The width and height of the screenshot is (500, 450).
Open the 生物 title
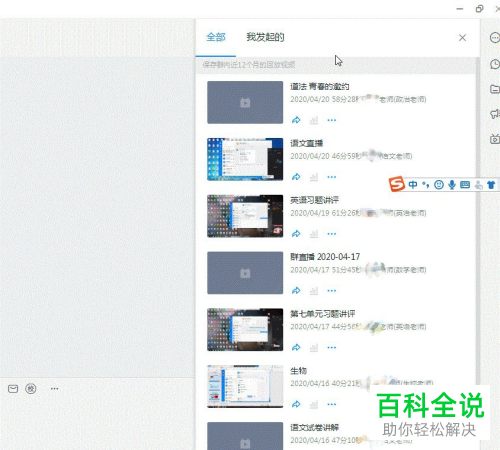click(298, 371)
